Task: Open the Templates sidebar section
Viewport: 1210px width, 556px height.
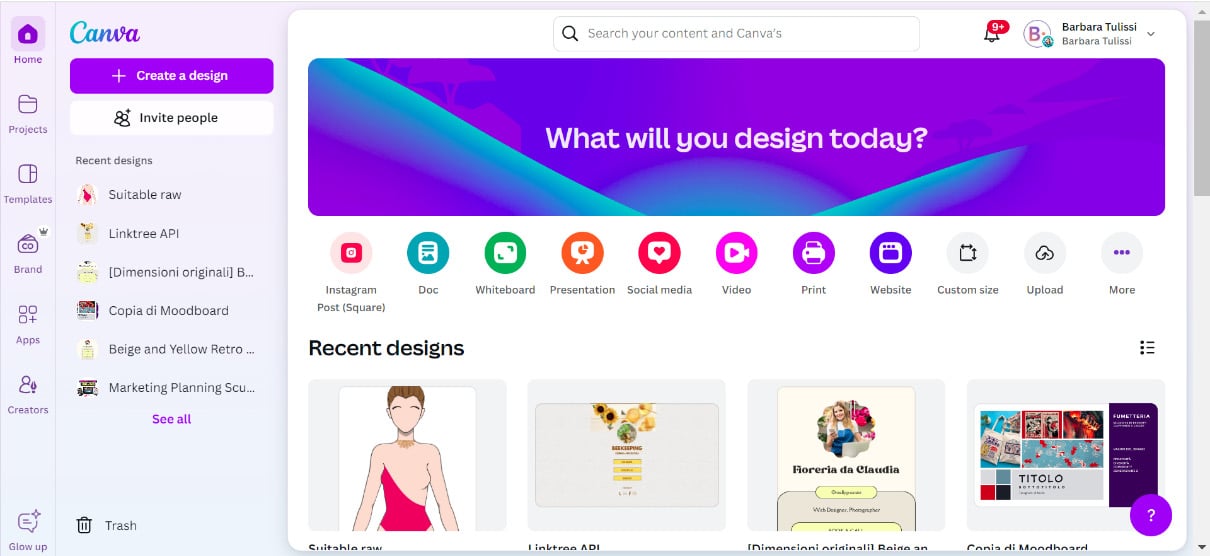Action: 28,184
